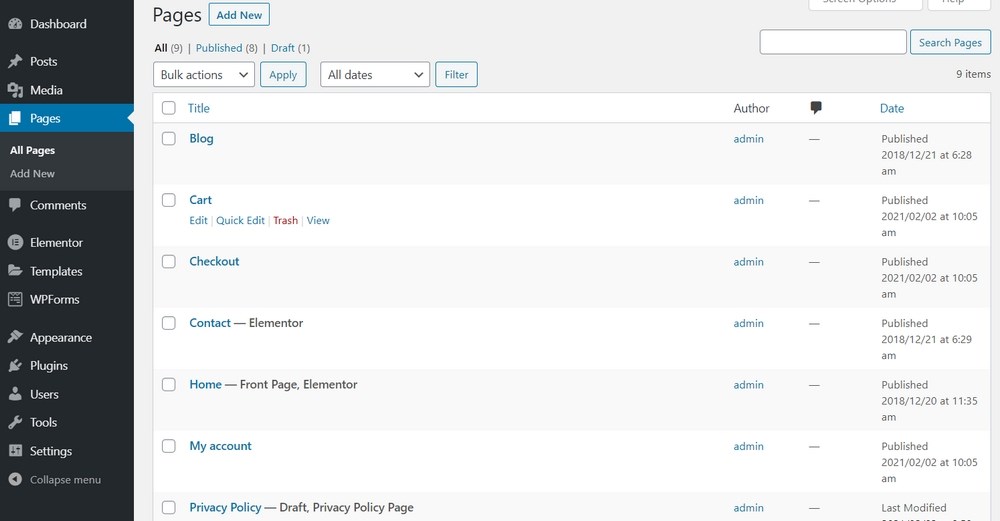Open the Bulk actions dropdown
Image resolution: width=1000 pixels, height=521 pixels.
(204, 75)
